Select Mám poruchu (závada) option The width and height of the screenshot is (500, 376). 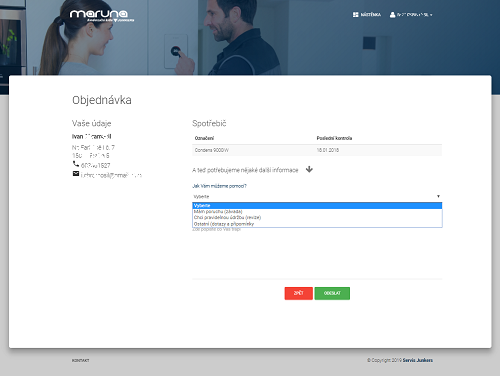(317, 212)
